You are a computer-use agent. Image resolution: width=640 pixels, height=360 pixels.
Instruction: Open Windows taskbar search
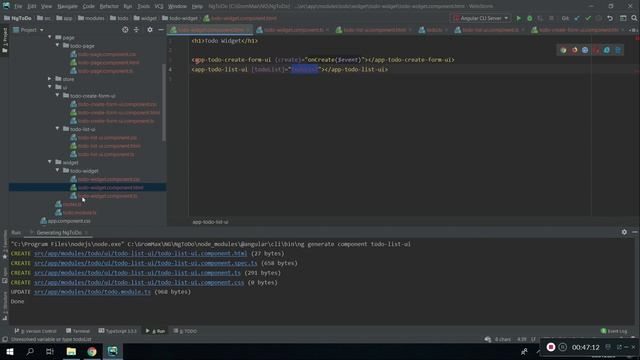pyautogui.click(x=30, y=351)
